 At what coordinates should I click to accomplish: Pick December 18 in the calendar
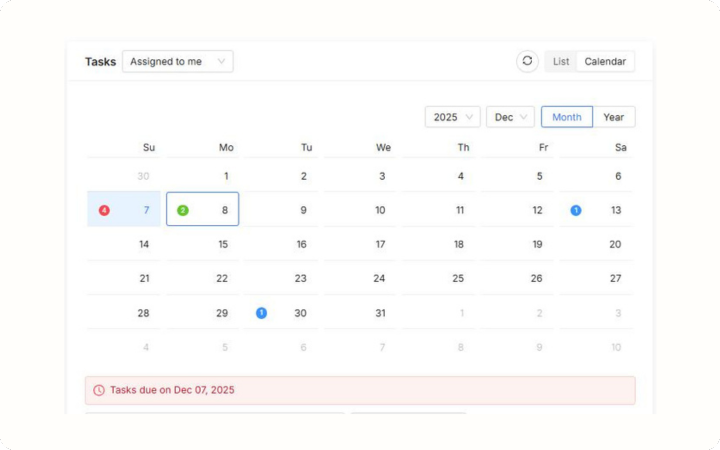pos(439,243)
